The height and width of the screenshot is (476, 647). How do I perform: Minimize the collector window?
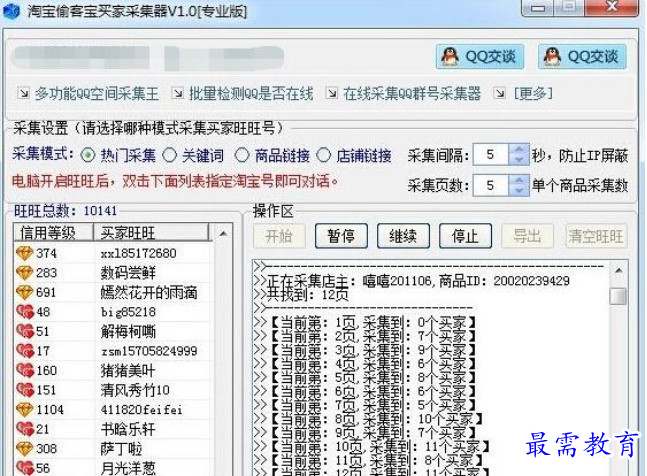coord(538,8)
